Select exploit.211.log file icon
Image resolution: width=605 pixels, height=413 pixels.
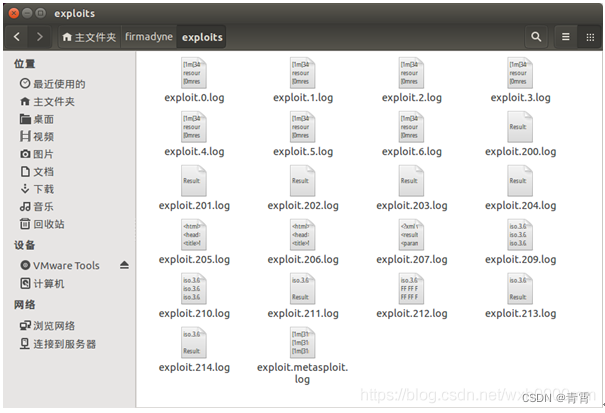point(303,289)
